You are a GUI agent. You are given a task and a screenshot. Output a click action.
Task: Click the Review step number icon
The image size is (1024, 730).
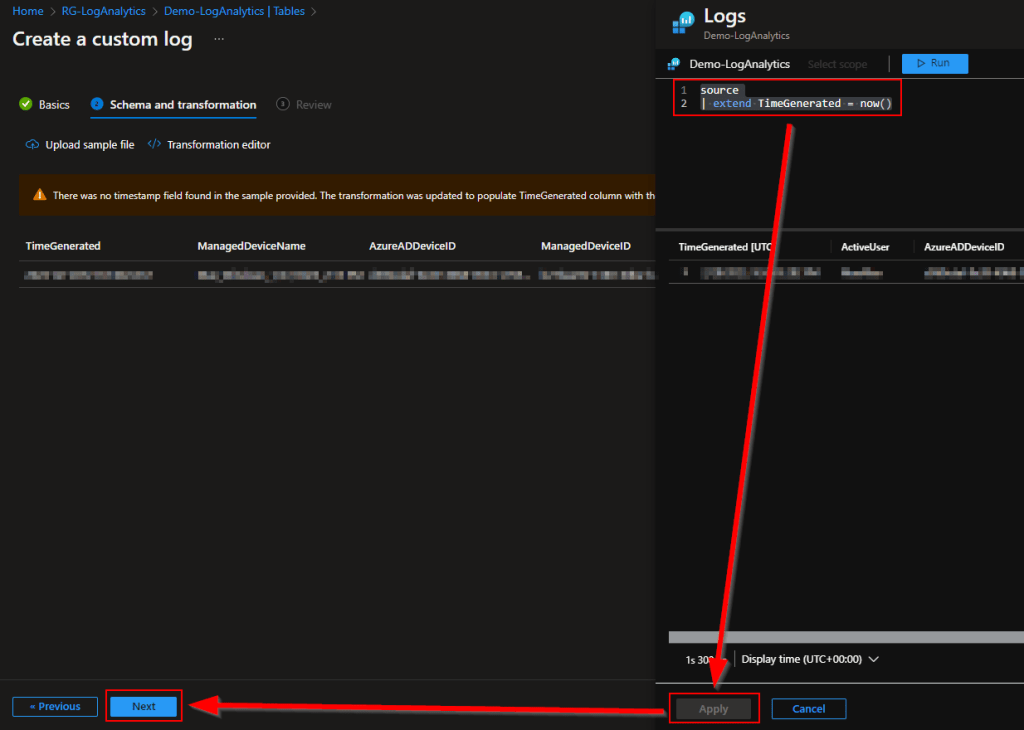[x=283, y=105]
